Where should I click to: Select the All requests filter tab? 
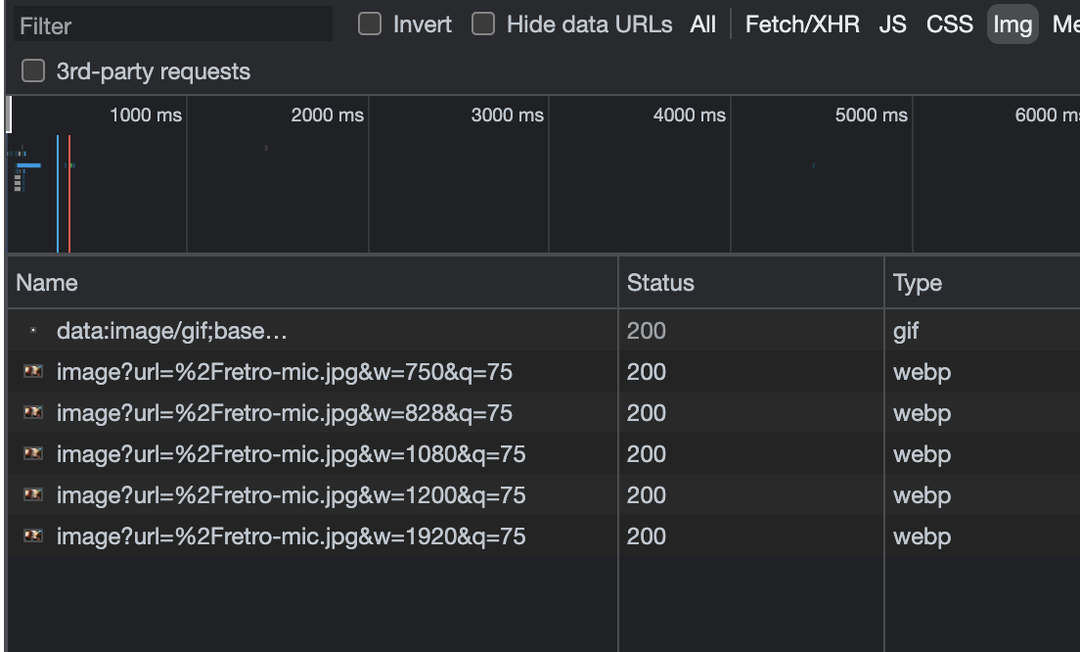703,24
